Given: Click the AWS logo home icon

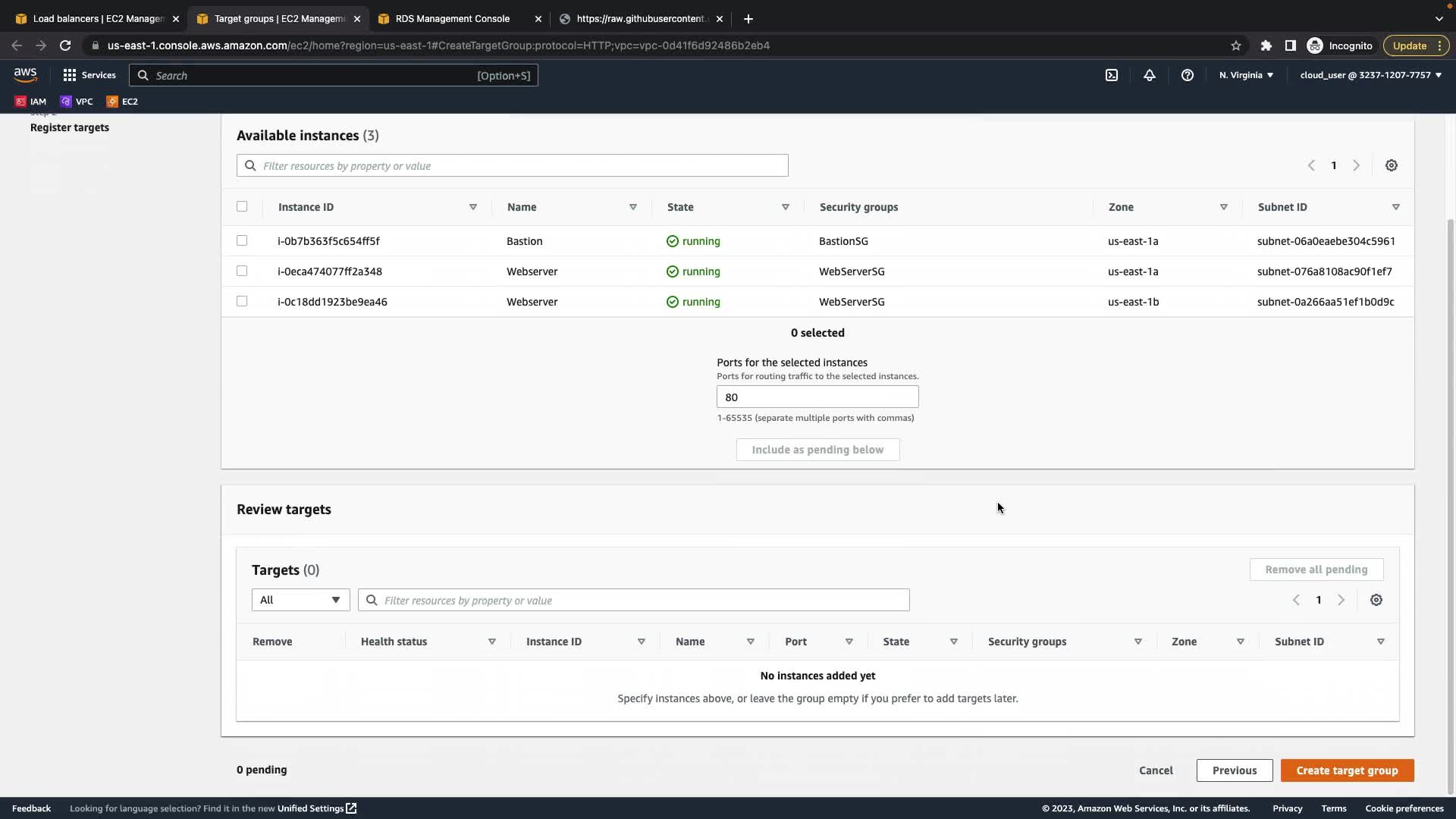Looking at the screenshot, I should tap(25, 74).
